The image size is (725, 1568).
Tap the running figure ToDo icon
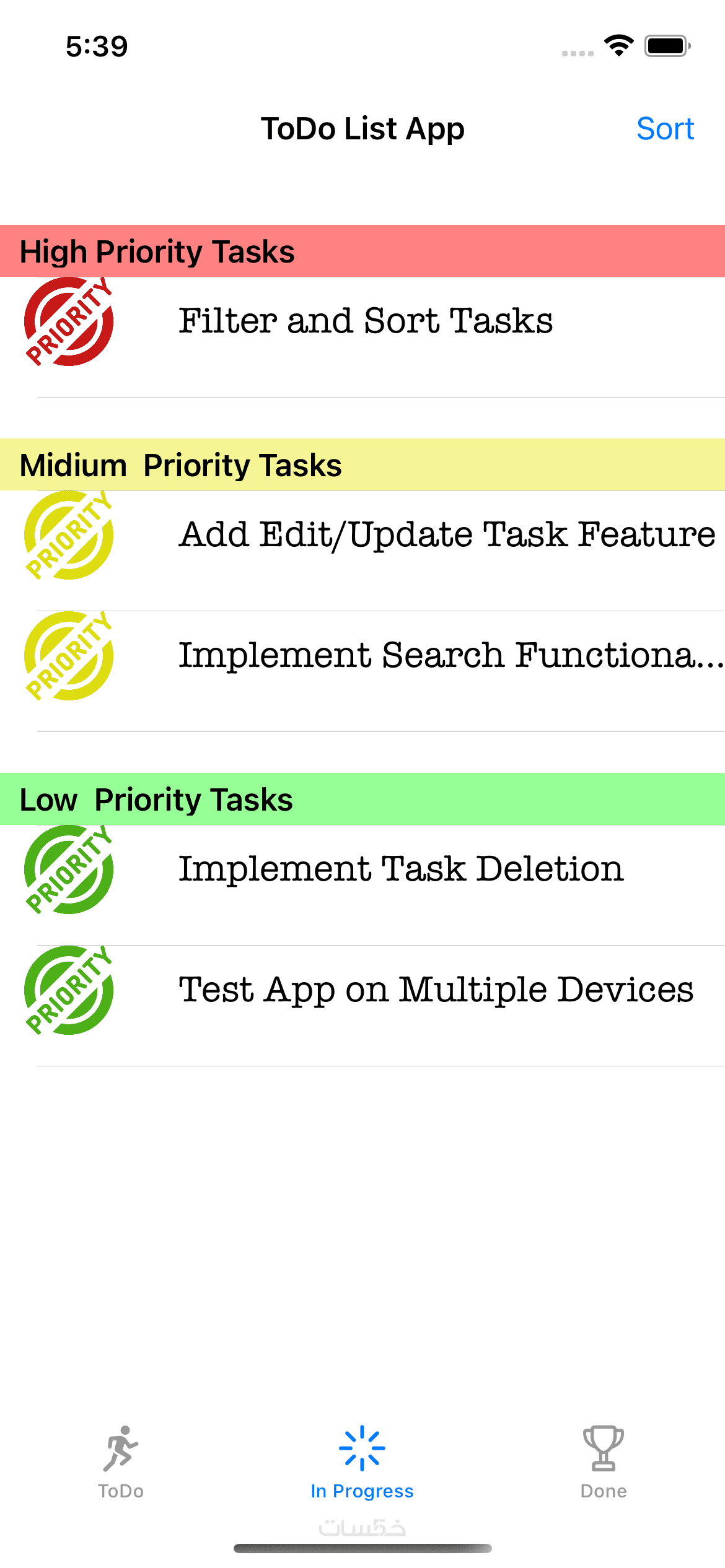point(120,1448)
